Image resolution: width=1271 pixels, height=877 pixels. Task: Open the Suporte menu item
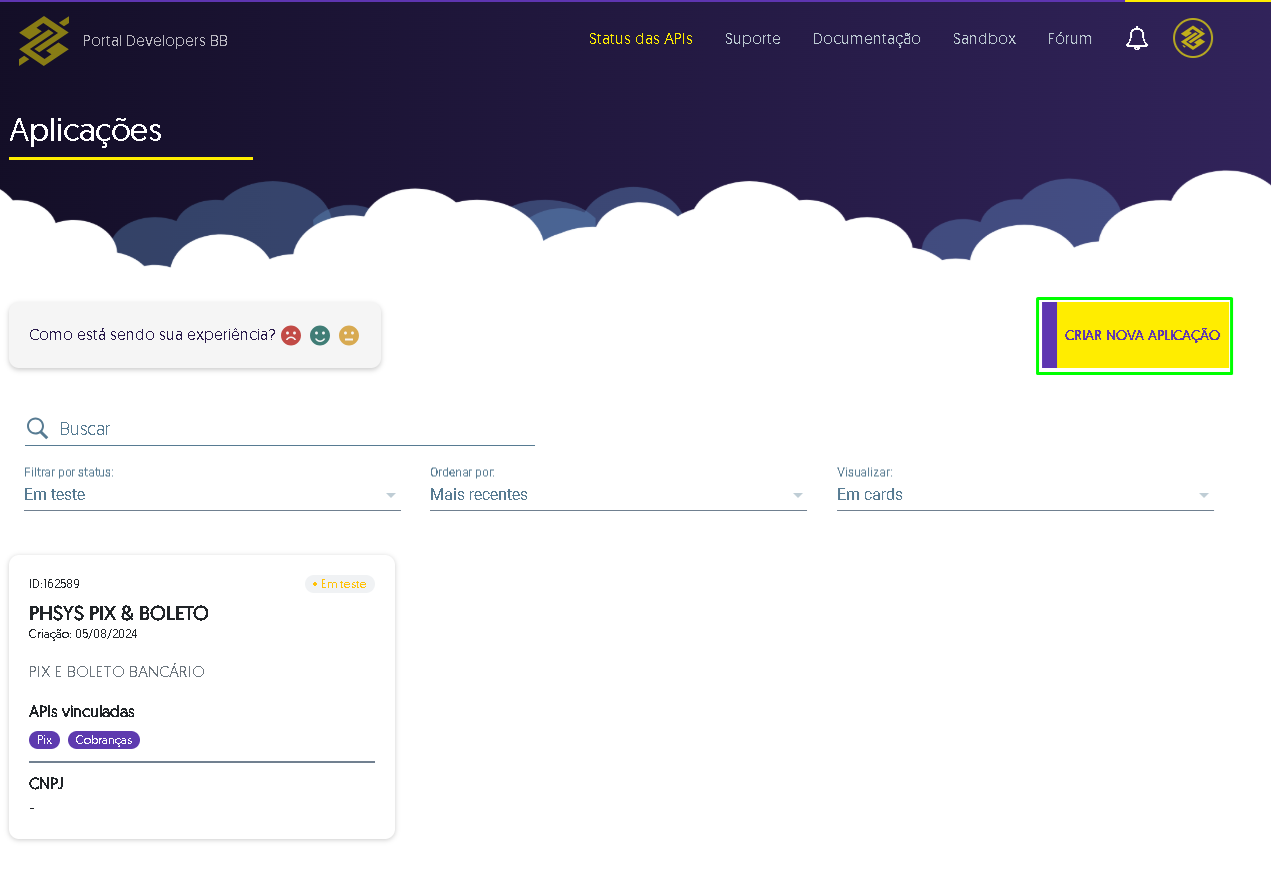[x=753, y=39]
